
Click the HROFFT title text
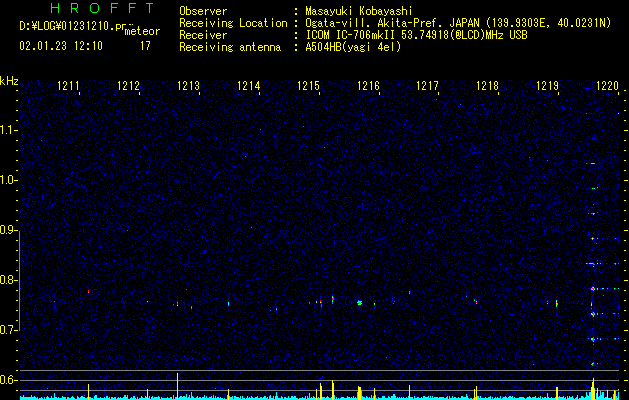[103, 8]
